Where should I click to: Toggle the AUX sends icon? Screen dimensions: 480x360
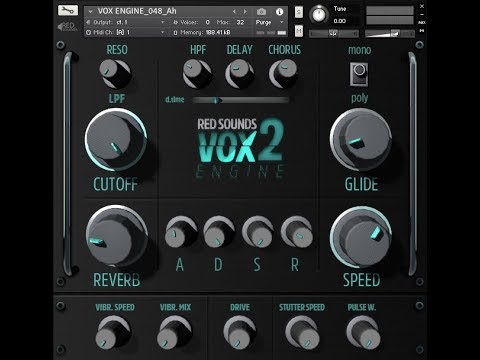pos(422,22)
